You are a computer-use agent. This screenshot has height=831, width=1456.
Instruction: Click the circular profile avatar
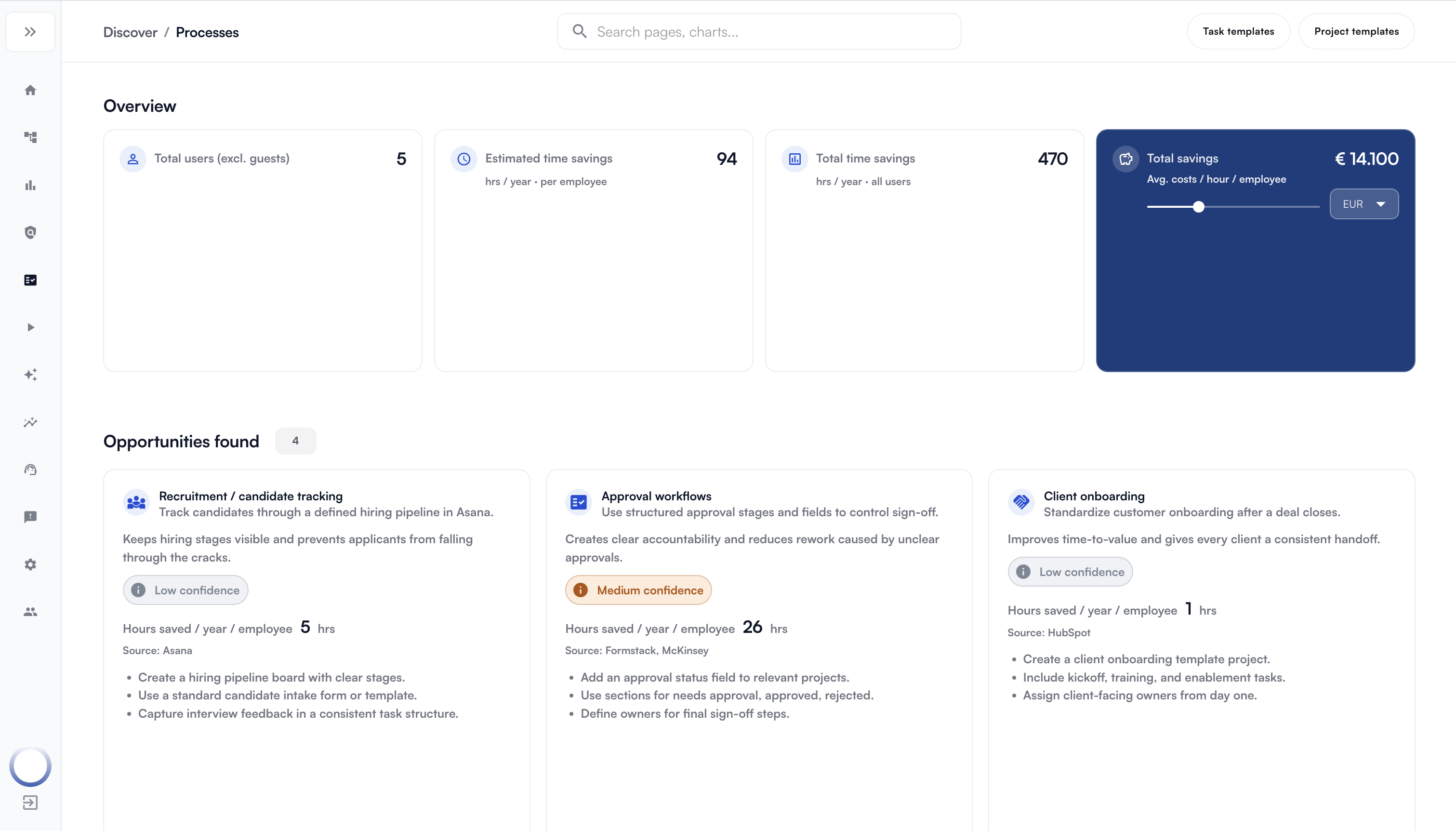click(30, 766)
